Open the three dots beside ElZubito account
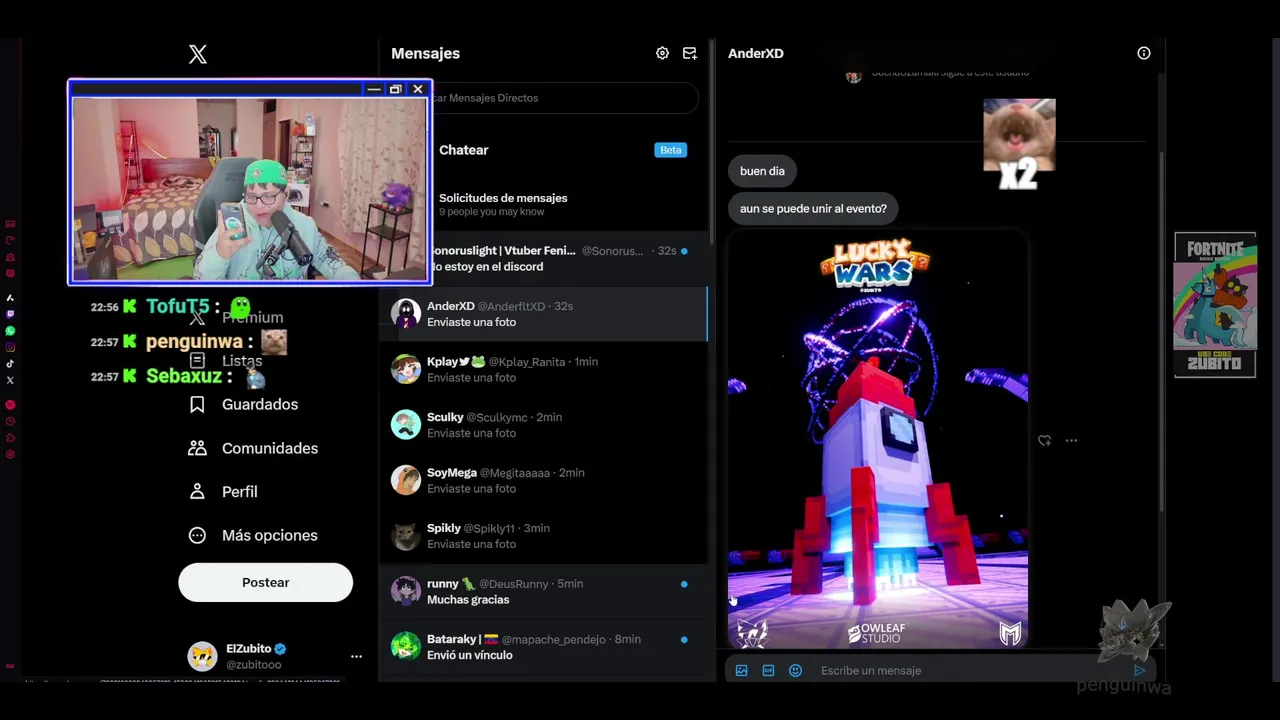 point(356,656)
